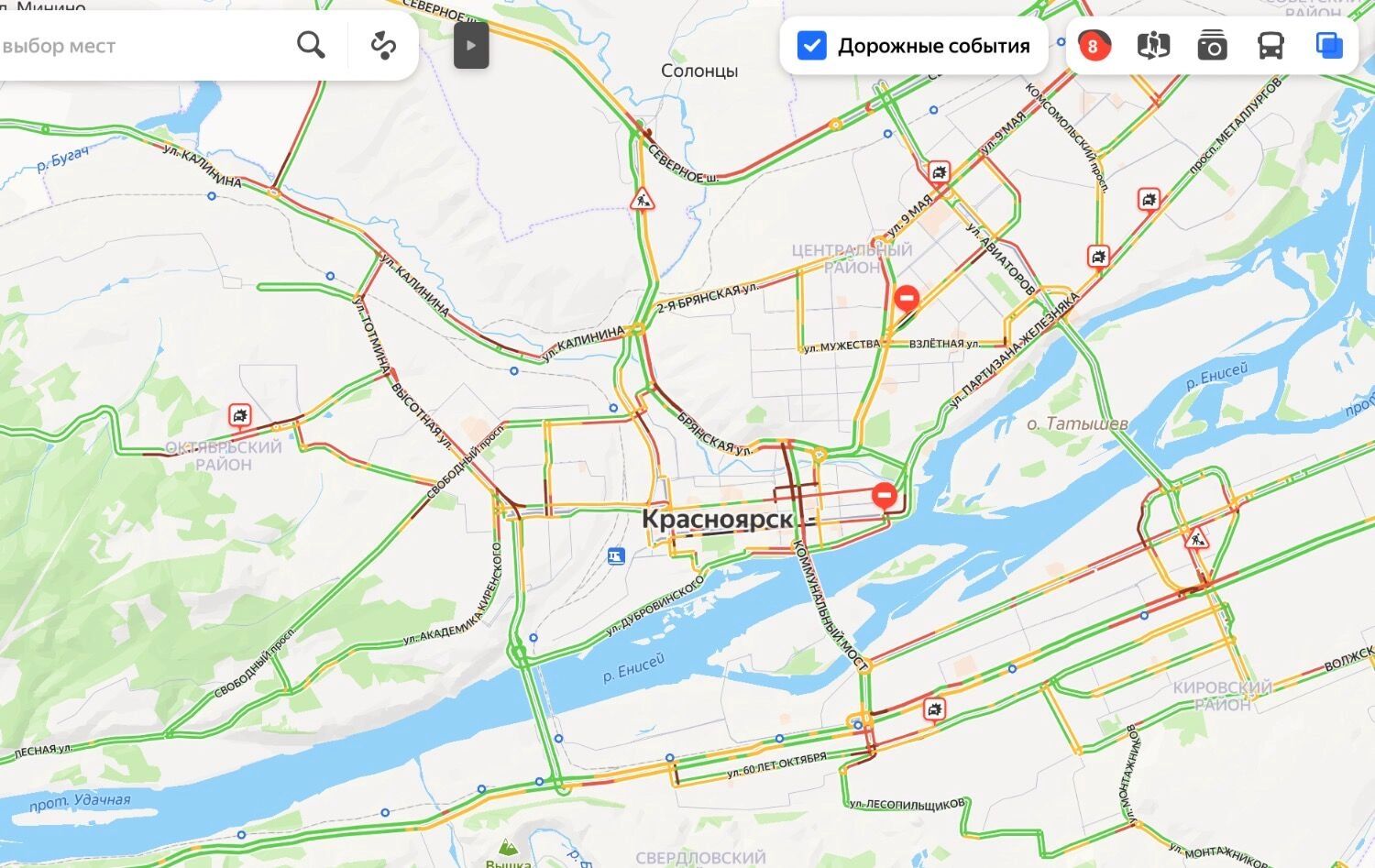Open accident marker in Октябрьский район
Viewport: 1375px width, 868px height.
pos(240,416)
